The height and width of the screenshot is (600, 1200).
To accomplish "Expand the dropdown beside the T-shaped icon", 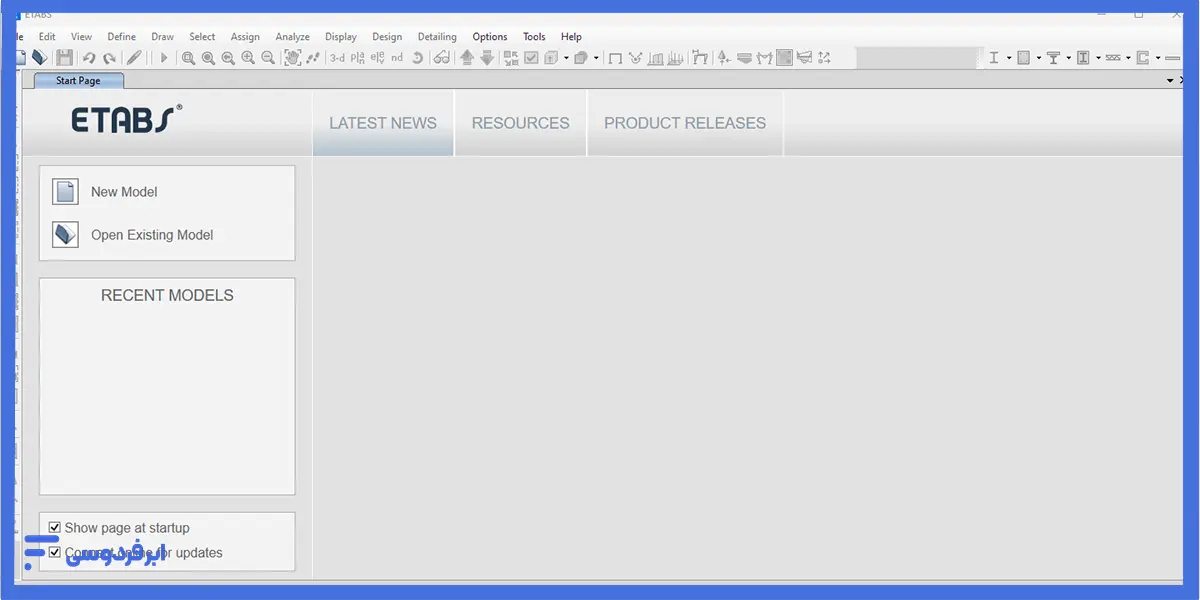I will click(x=1068, y=58).
